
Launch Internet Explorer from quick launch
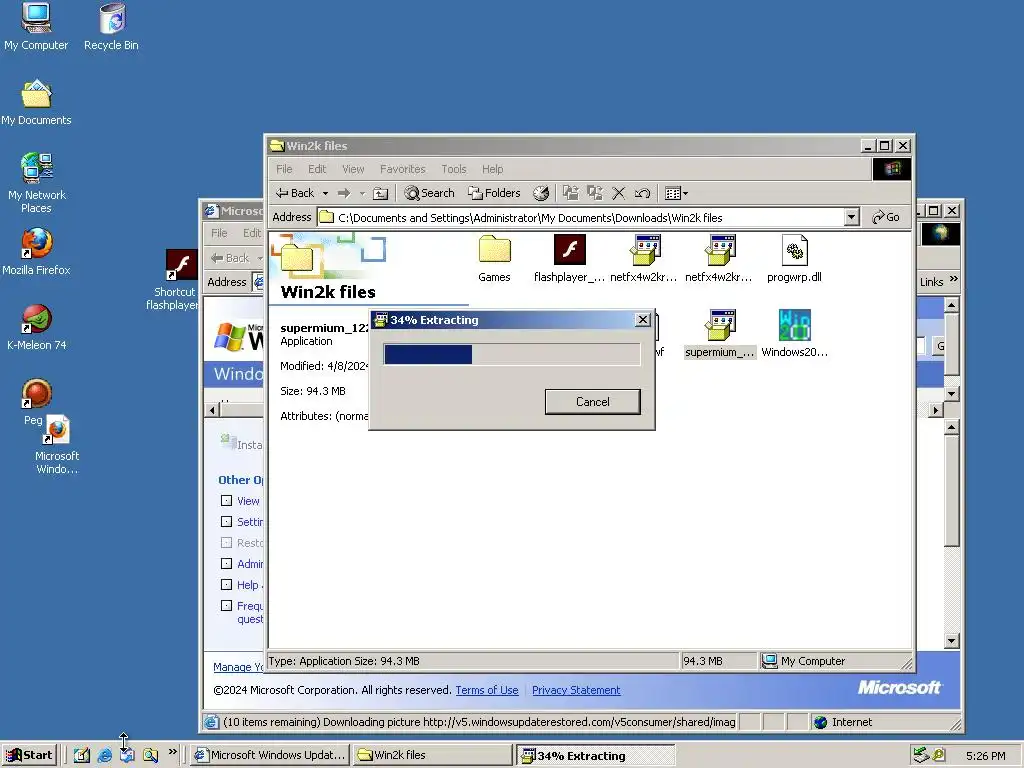tap(104, 755)
